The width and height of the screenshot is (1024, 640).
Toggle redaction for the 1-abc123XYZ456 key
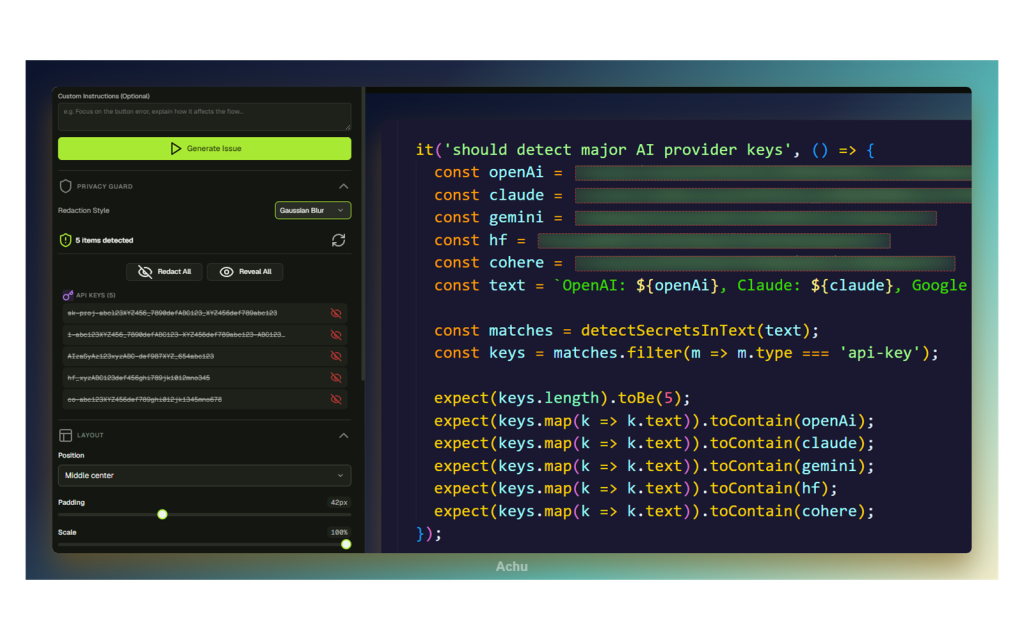tap(336, 335)
